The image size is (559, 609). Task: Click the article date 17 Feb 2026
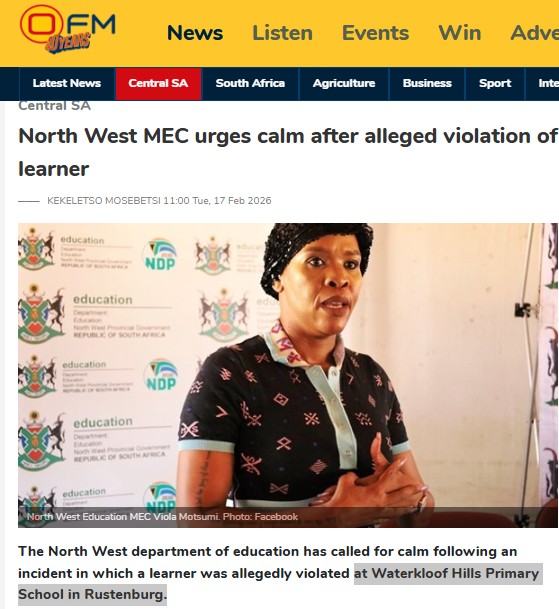242,201
